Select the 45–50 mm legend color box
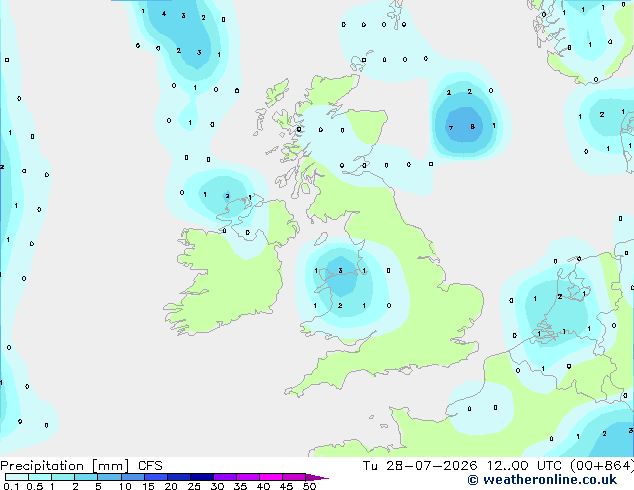634x490 pixels. pyautogui.click(x=294, y=477)
